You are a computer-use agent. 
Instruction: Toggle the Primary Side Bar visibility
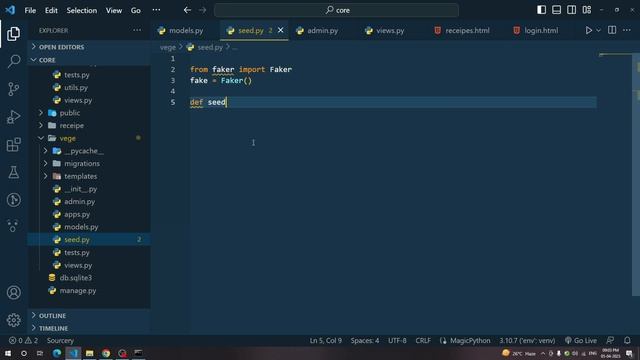pyautogui.click(x=541, y=10)
